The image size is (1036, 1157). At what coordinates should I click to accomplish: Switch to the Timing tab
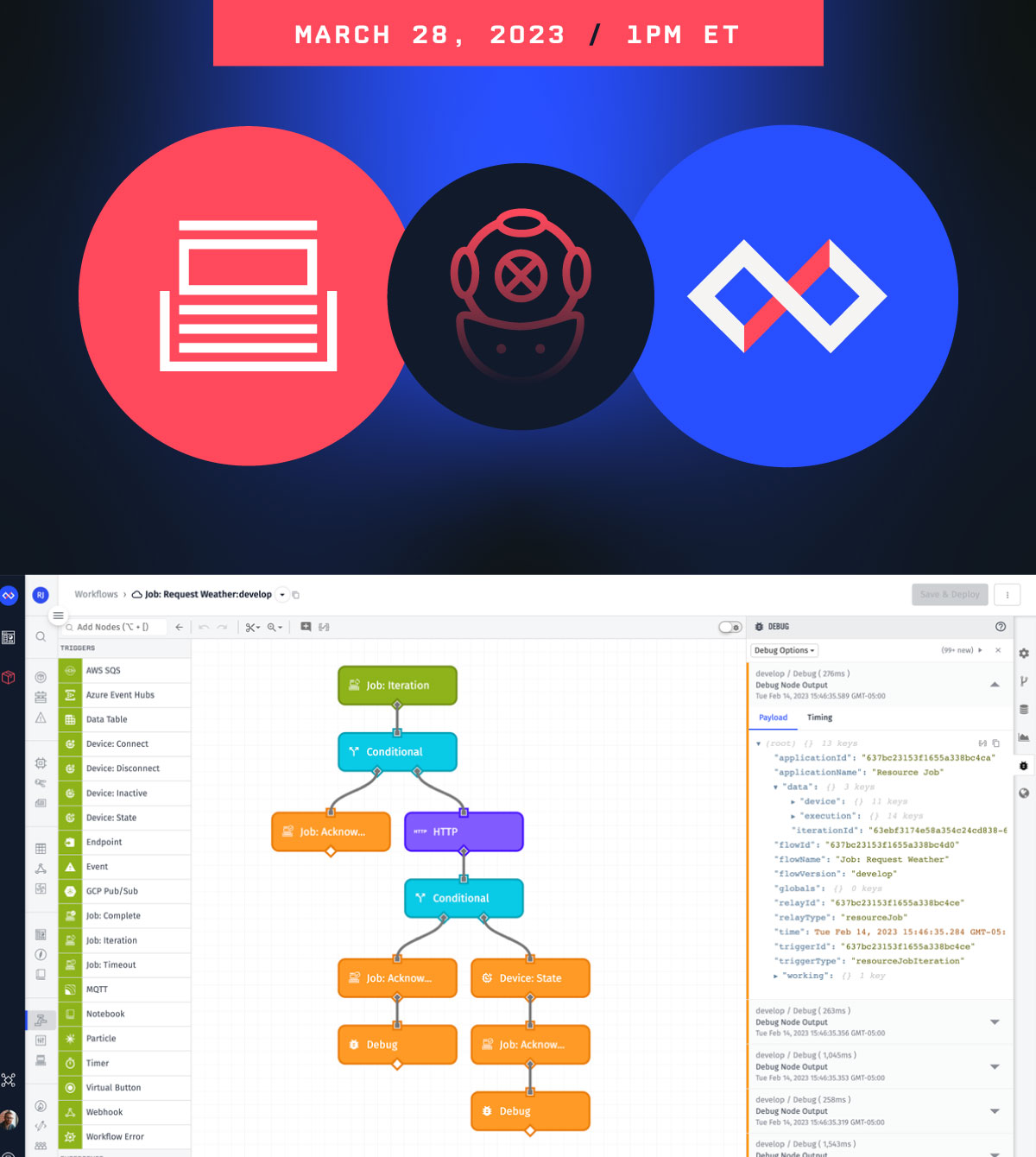819,718
